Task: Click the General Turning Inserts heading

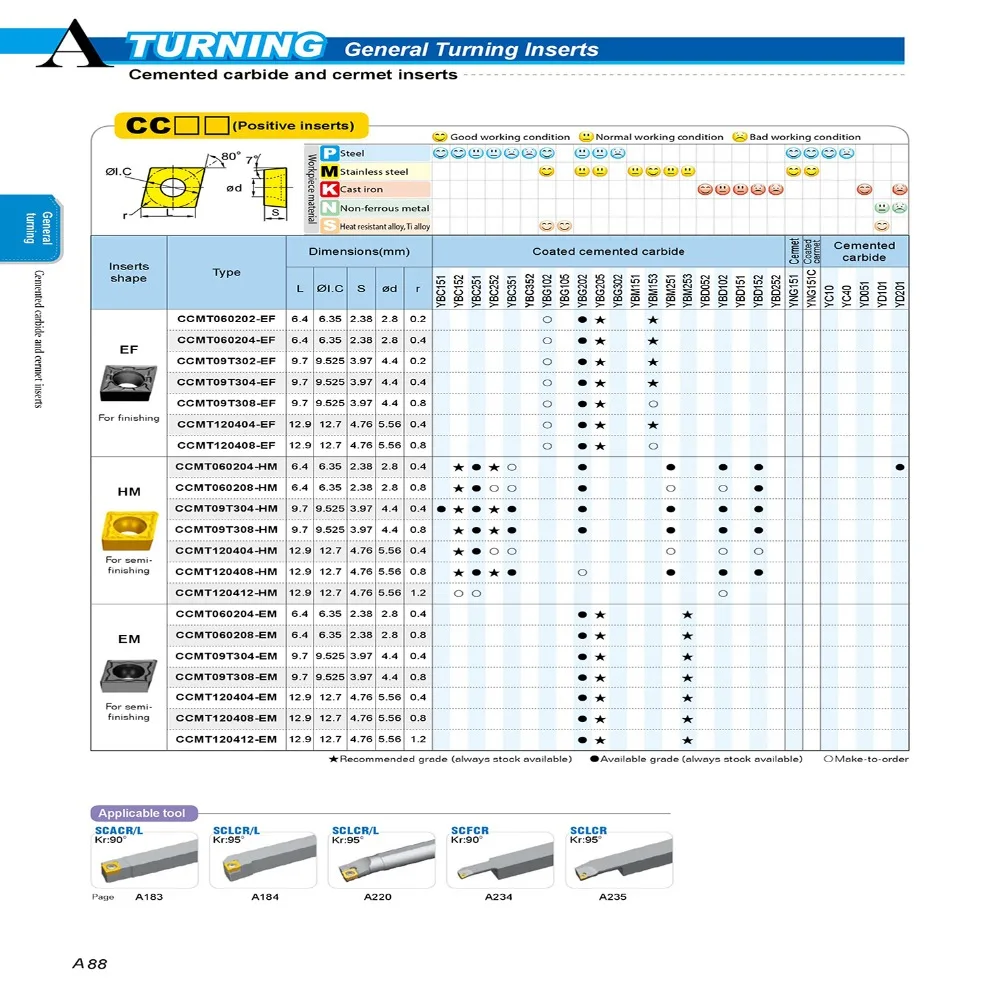Action: [x=471, y=50]
